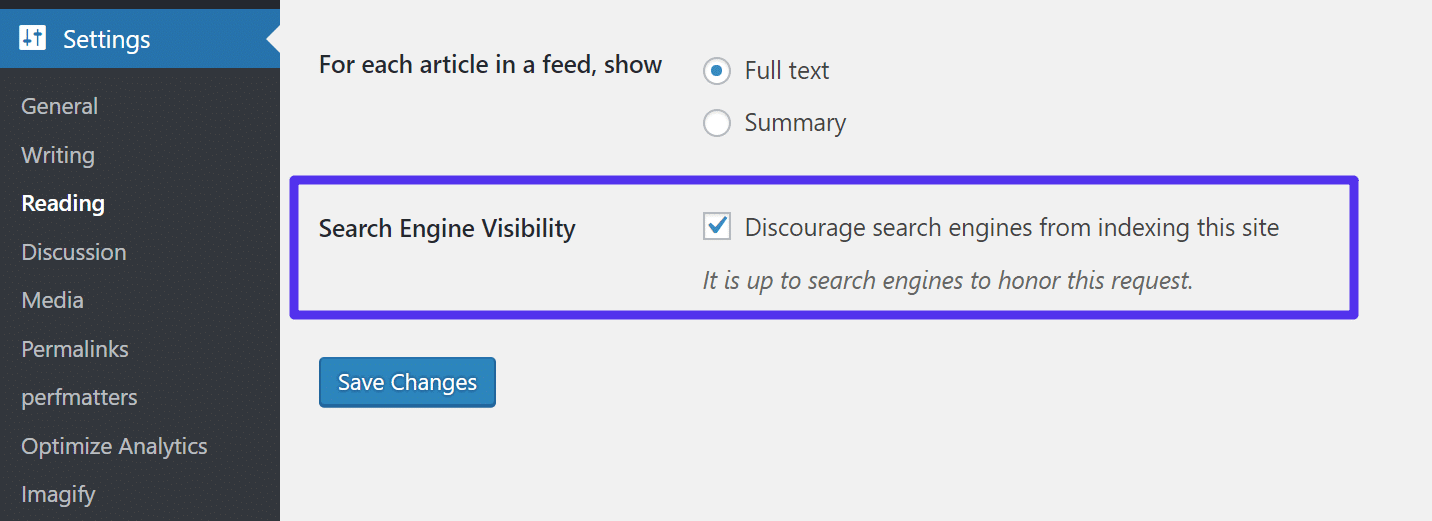The width and height of the screenshot is (1432, 521).
Task: Open Permalinks settings page
Action: coord(75,349)
